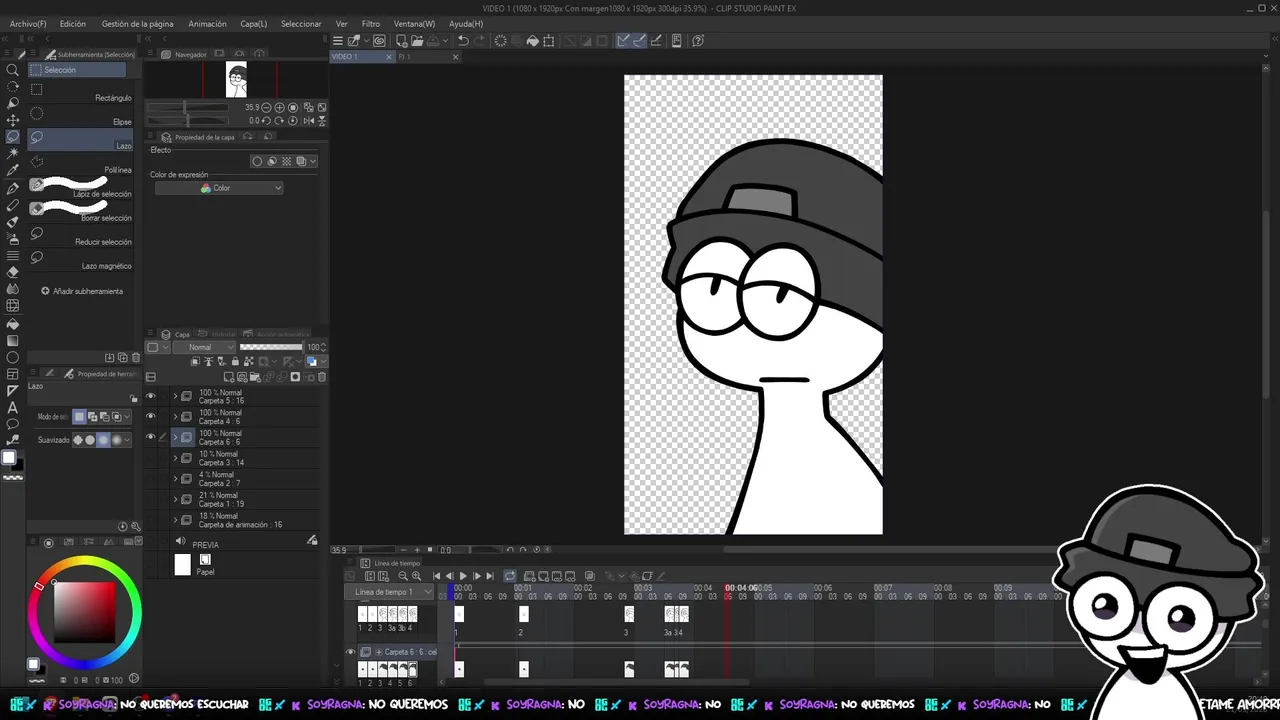The width and height of the screenshot is (1280, 720).
Task: Toggle loop playback in timeline
Action: coord(510,576)
